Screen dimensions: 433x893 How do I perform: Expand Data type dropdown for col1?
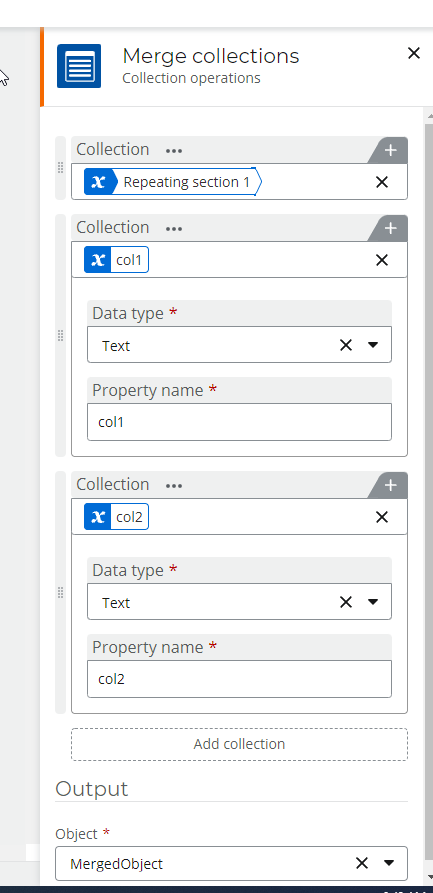tap(373, 345)
